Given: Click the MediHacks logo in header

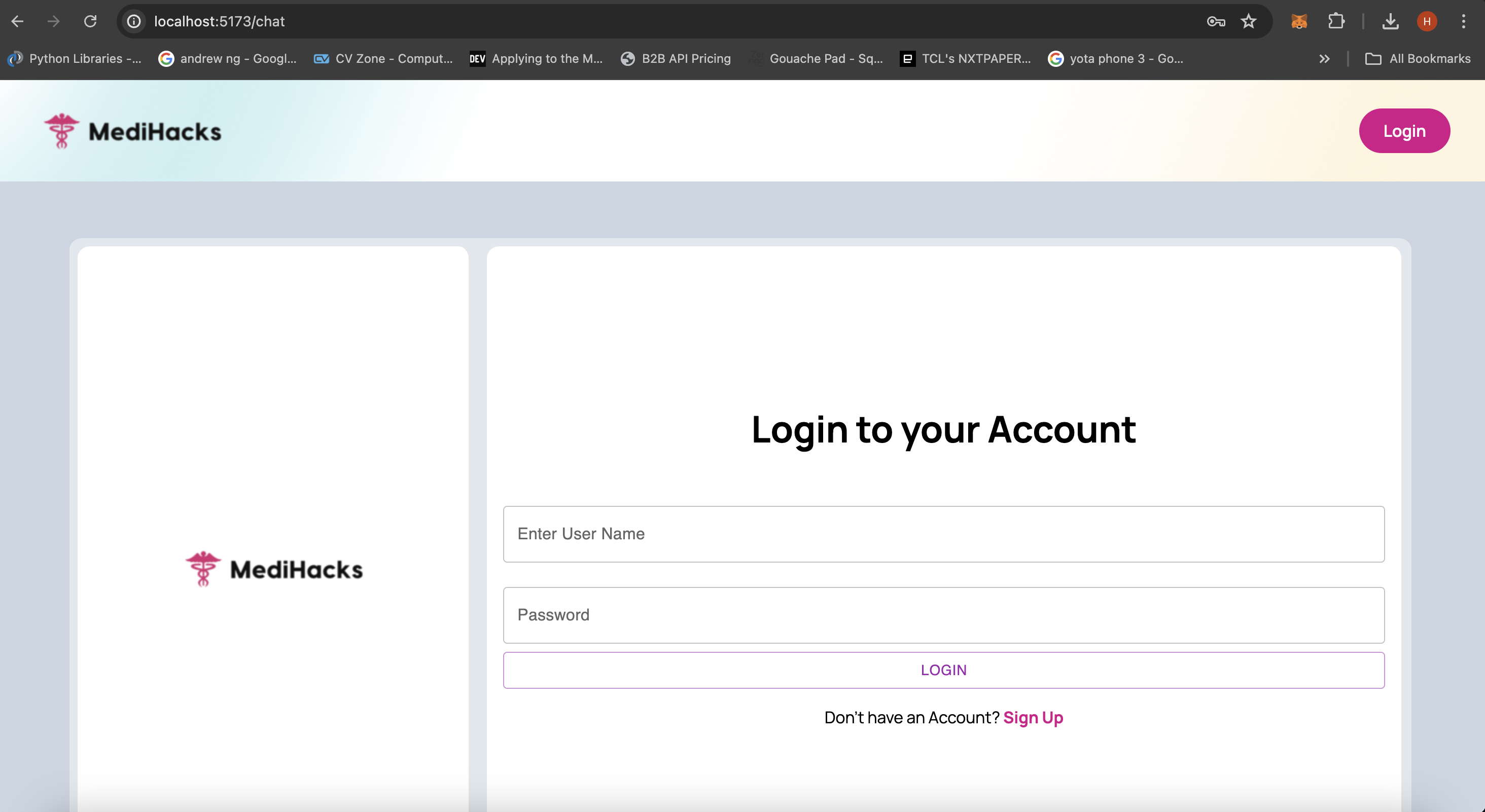Looking at the screenshot, I should [133, 131].
